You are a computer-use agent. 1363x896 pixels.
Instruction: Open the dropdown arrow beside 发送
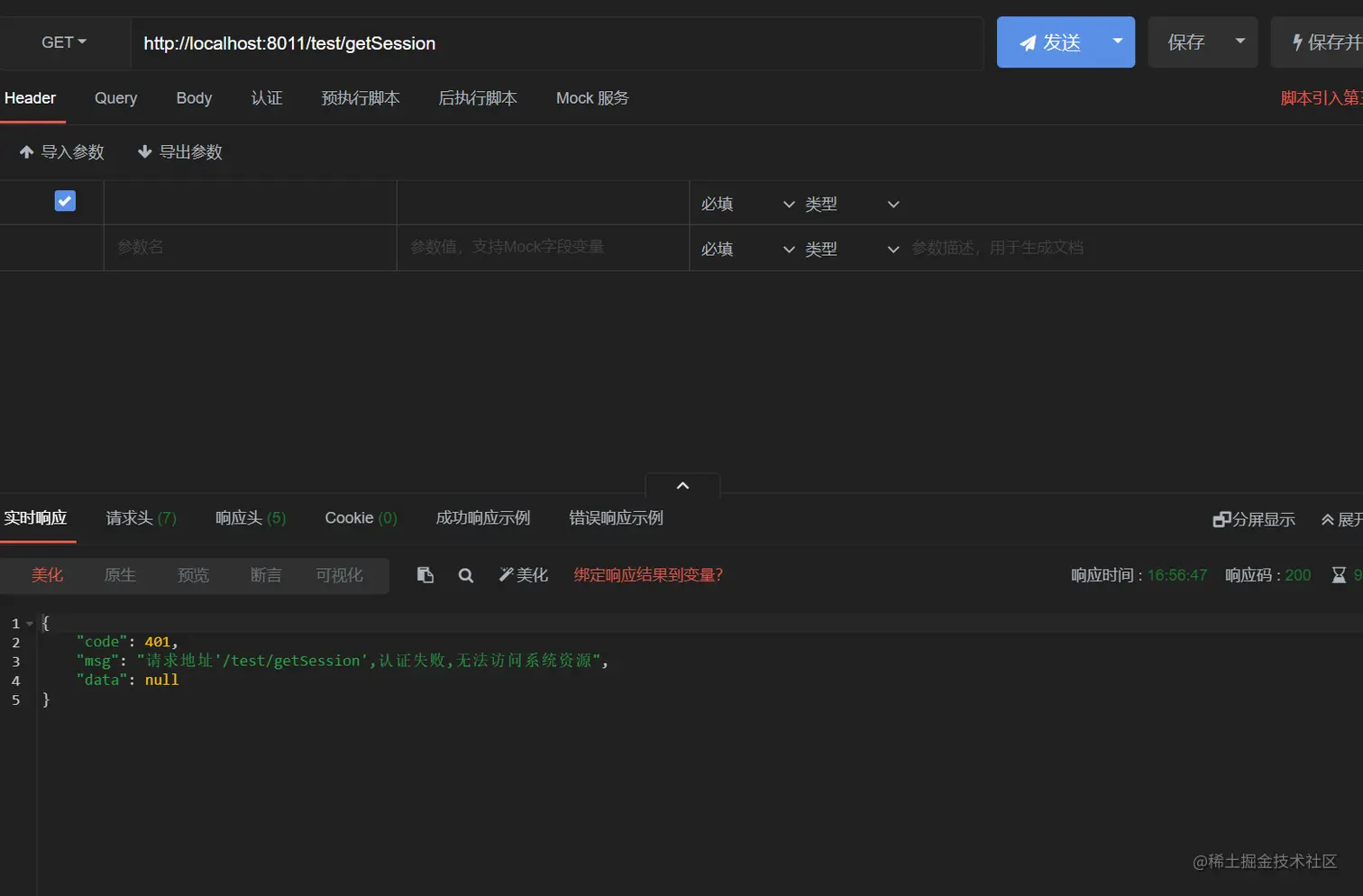coord(1118,41)
